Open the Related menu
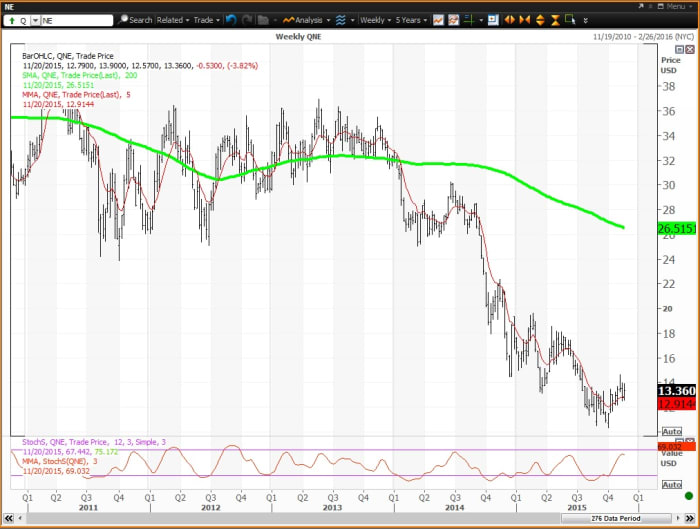Image resolution: width=700 pixels, height=529 pixels. (x=171, y=19)
